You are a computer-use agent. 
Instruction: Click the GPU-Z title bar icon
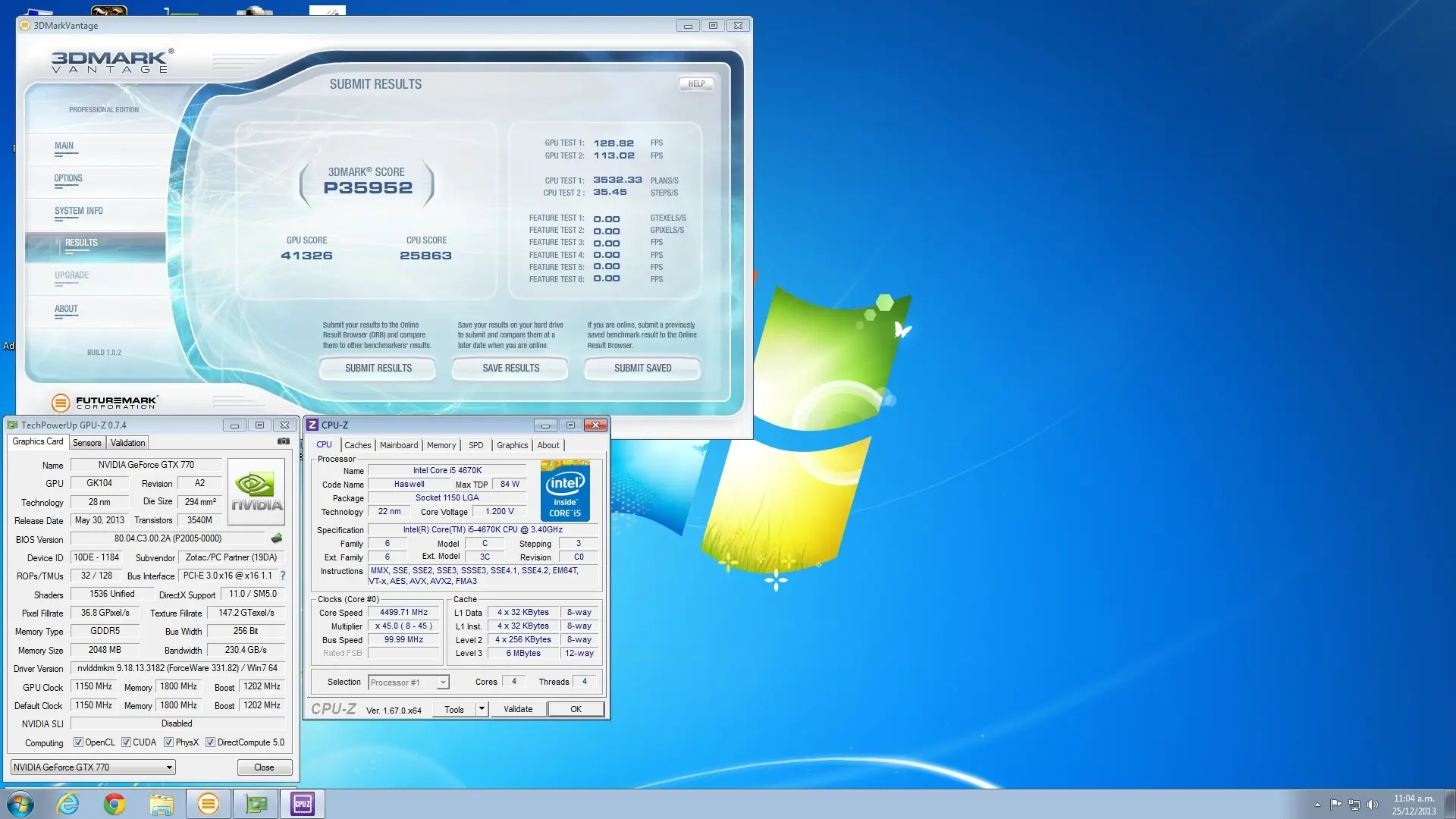click(x=12, y=425)
